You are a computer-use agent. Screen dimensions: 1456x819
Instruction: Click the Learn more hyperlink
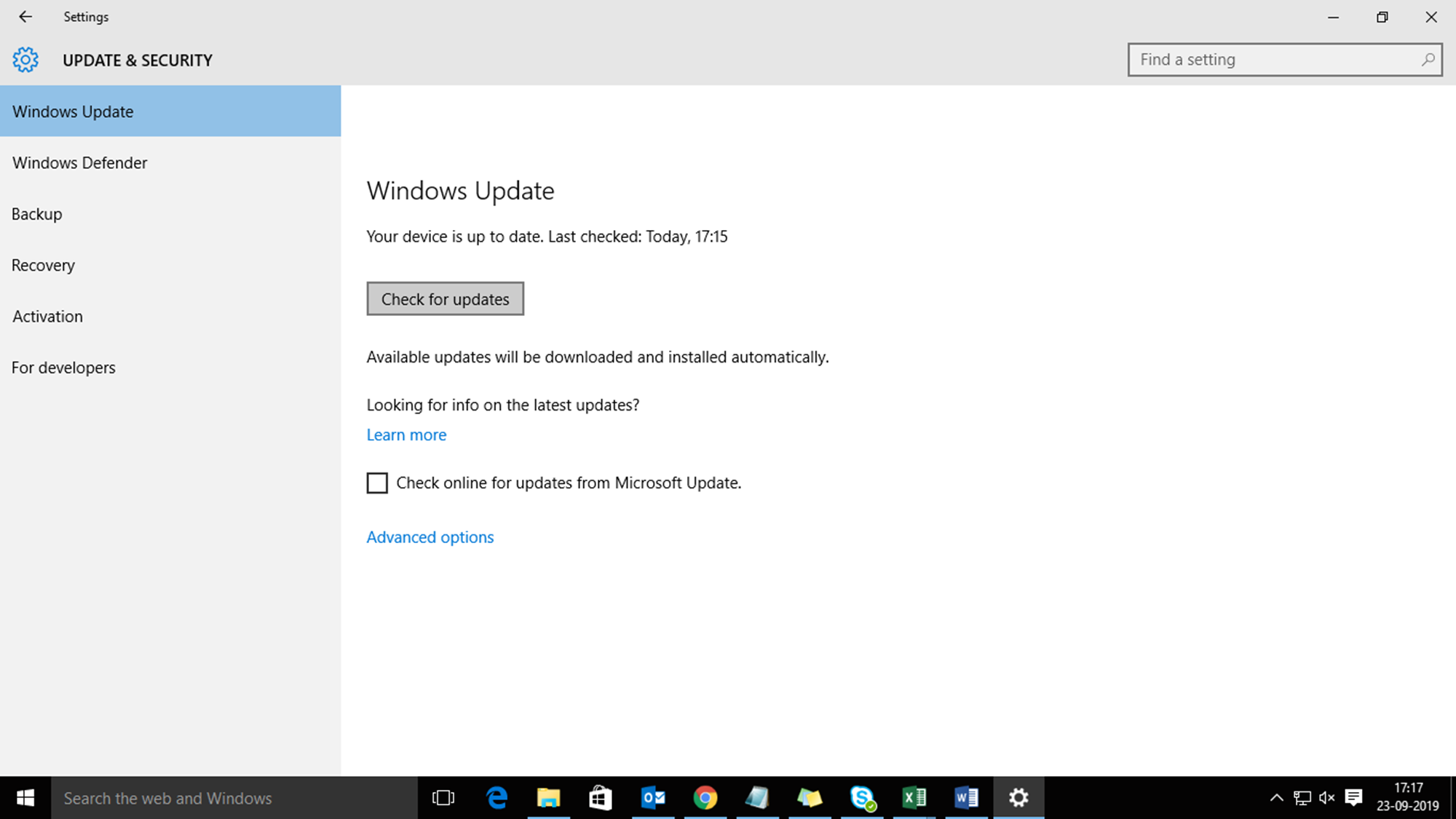[406, 434]
